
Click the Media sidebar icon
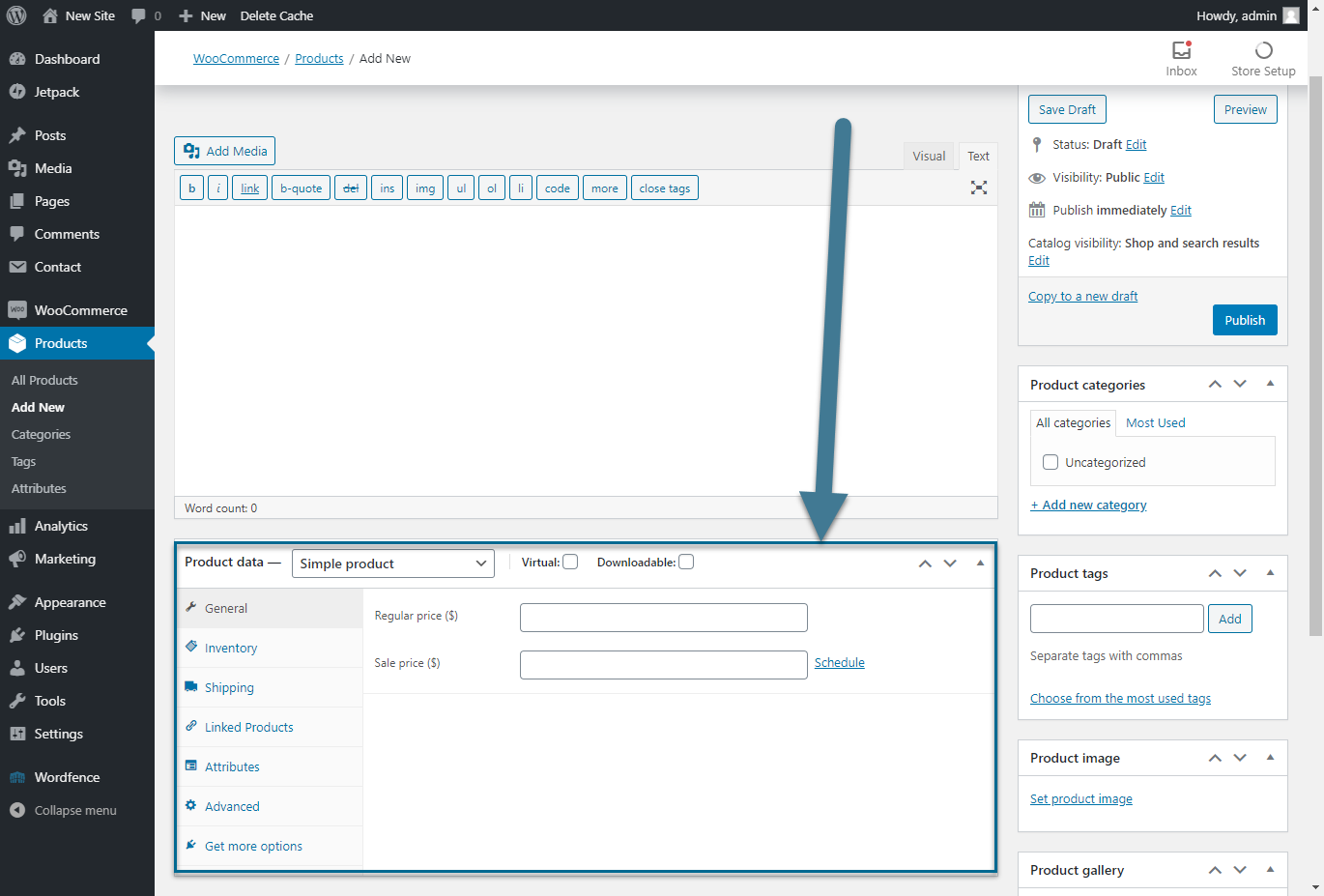point(17,168)
